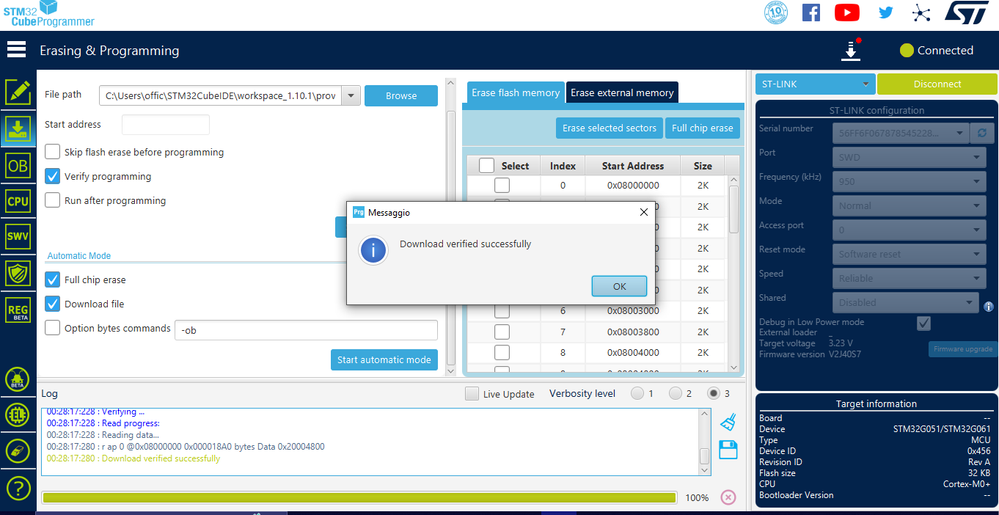Screen dimensions: 999x515
Task: Toggle Debug in Low Power mode checkbox
Action: point(923,323)
